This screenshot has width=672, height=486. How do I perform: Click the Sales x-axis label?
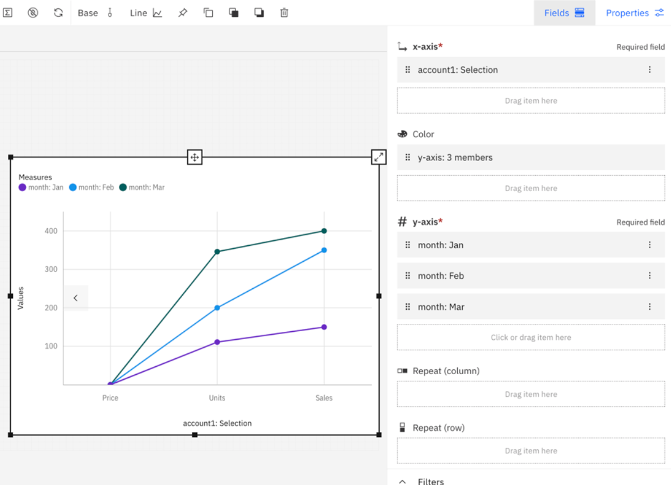324,398
